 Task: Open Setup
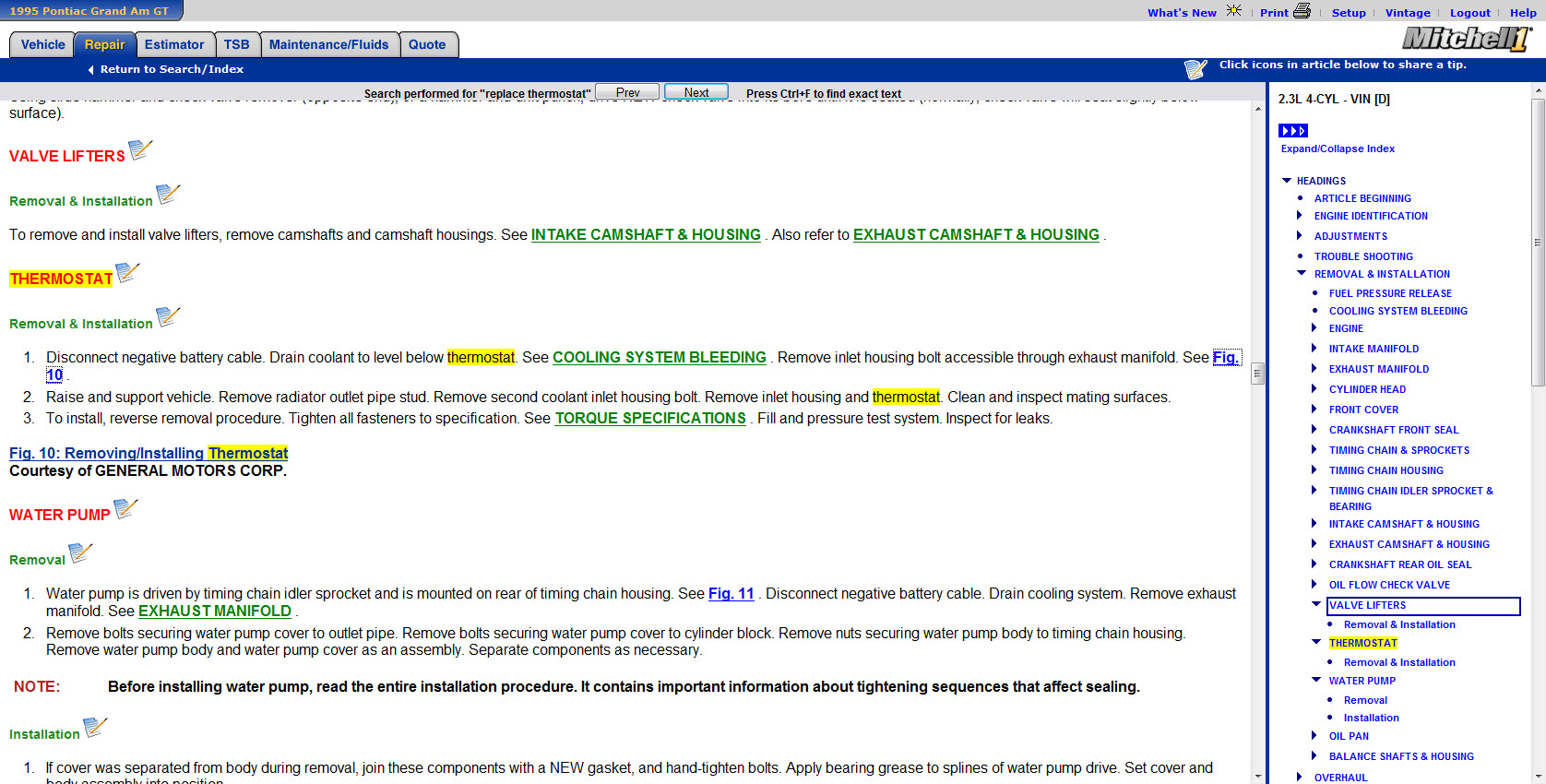[1349, 13]
